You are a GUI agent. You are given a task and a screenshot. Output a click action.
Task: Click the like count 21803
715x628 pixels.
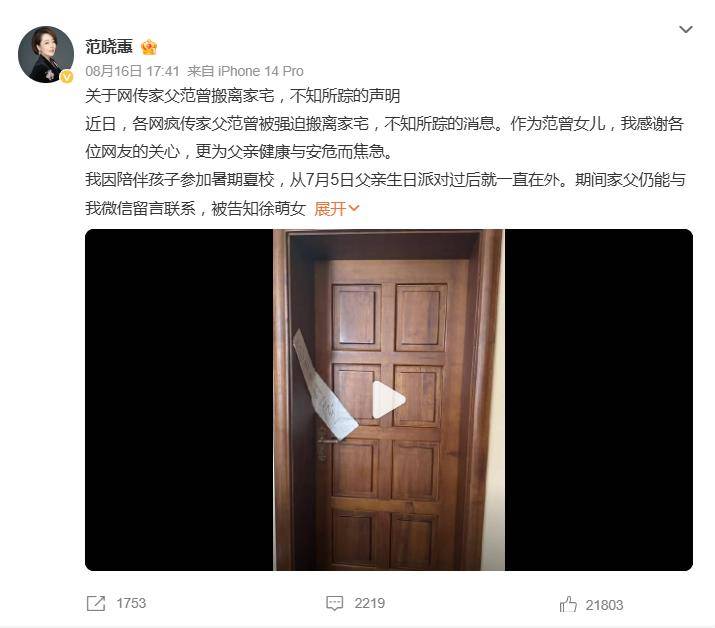604,605
